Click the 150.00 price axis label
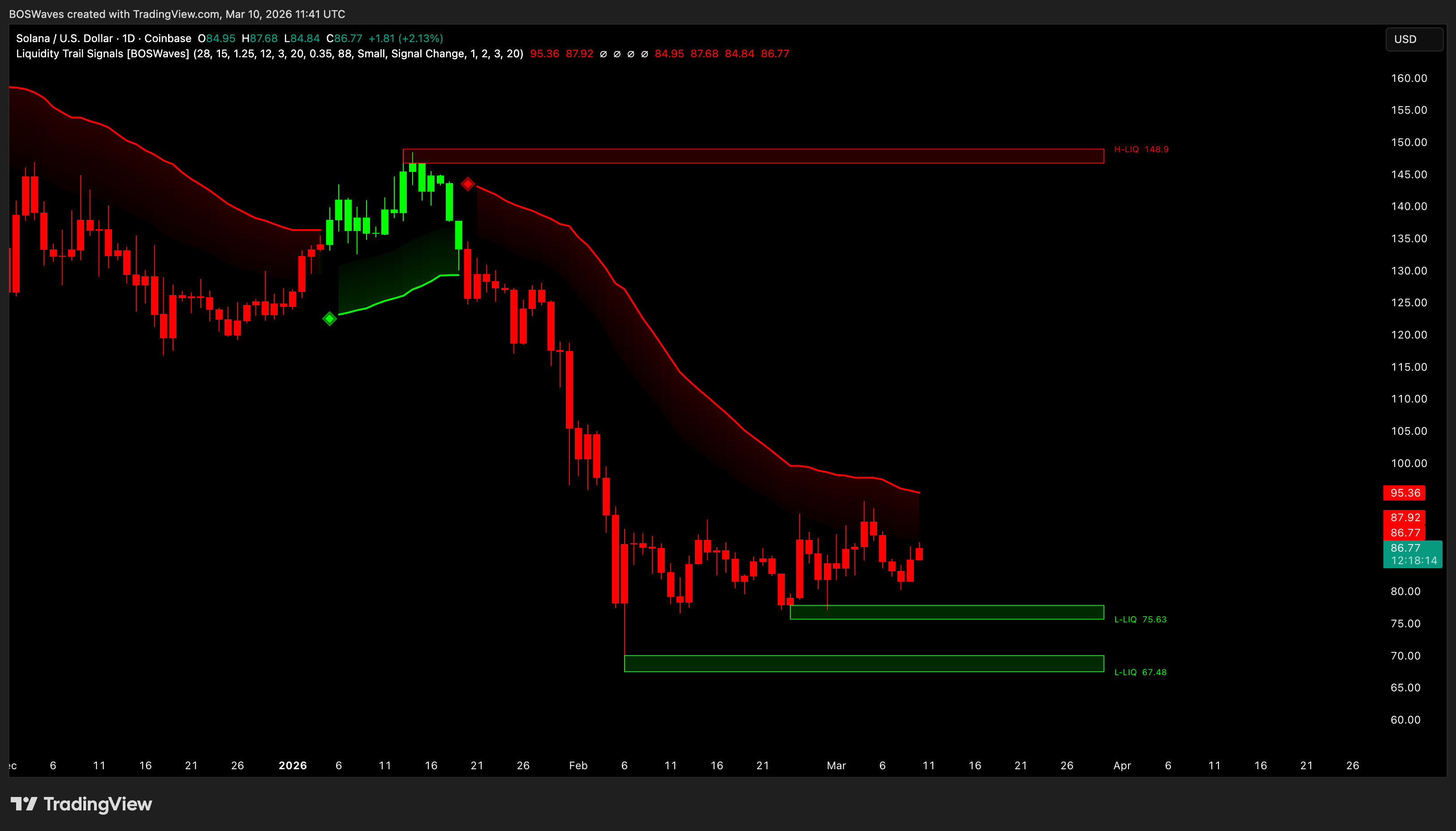 pyautogui.click(x=1409, y=142)
